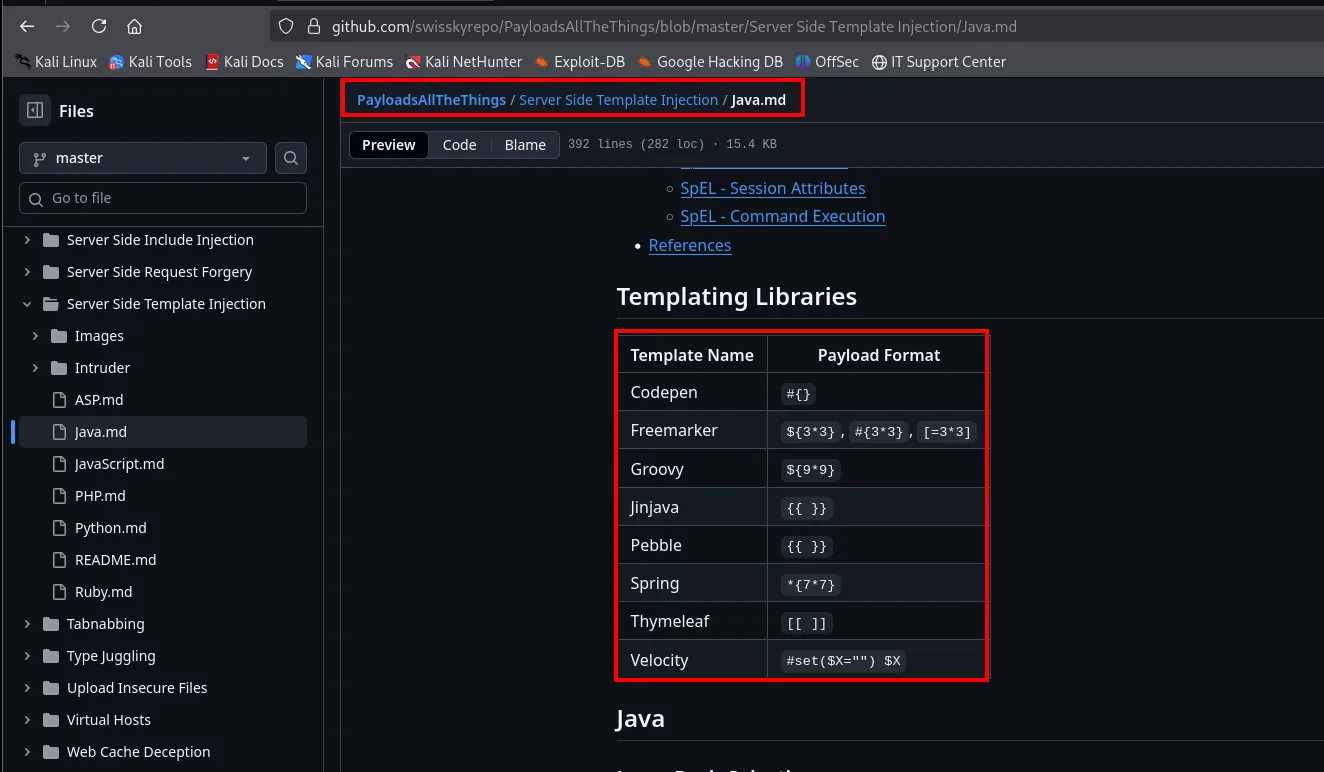Open JavaScript.md in file tree

[x=119, y=464]
